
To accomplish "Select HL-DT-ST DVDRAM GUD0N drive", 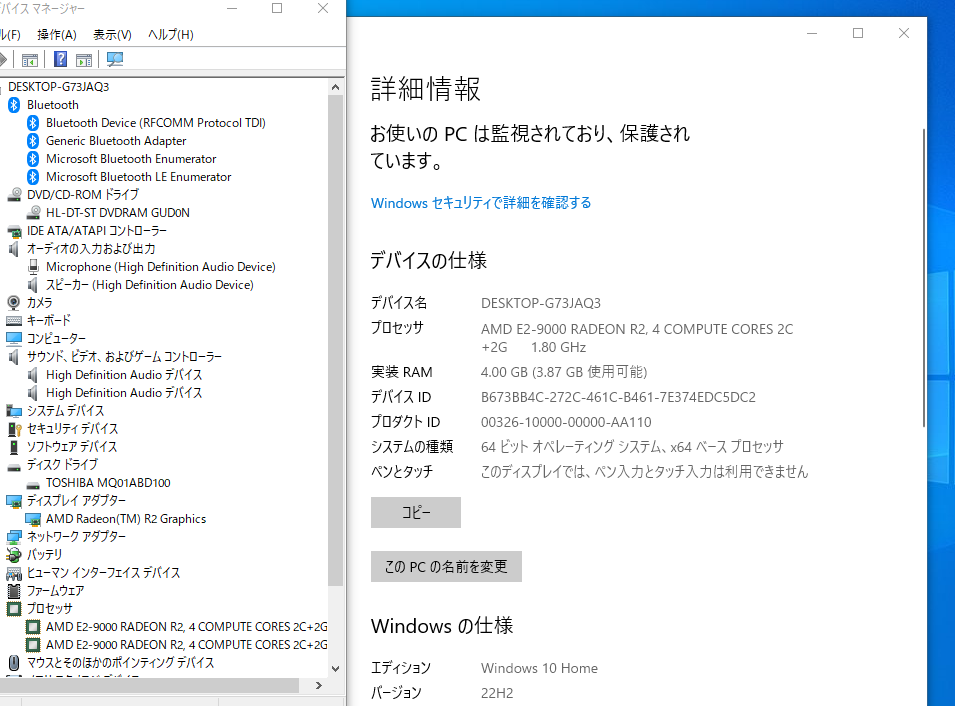I will [x=118, y=213].
